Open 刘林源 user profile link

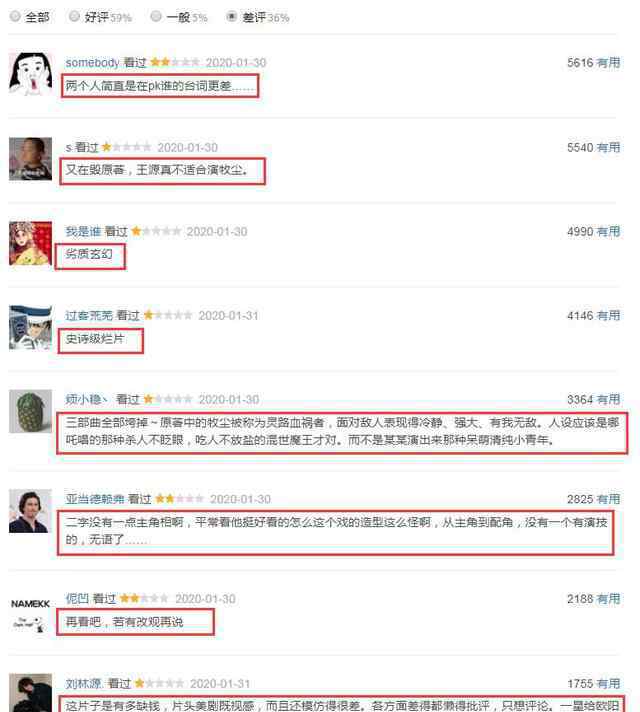coord(84,683)
